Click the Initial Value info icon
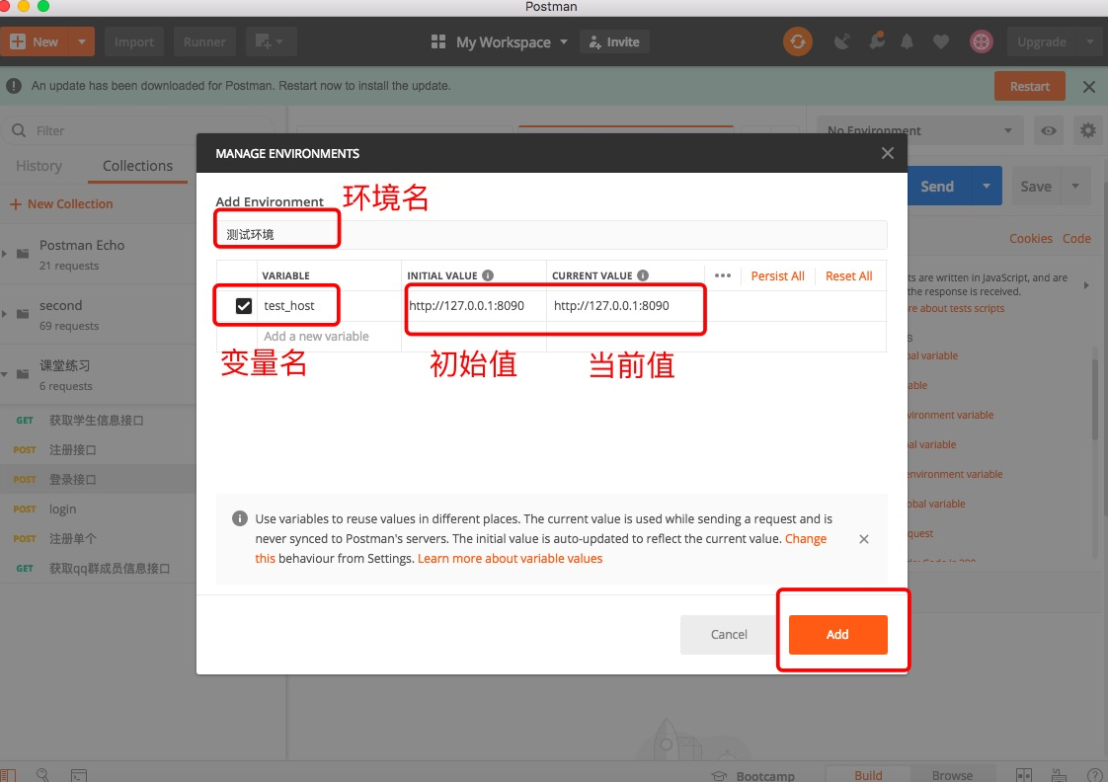This screenshot has width=1108, height=782. (x=488, y=276)
